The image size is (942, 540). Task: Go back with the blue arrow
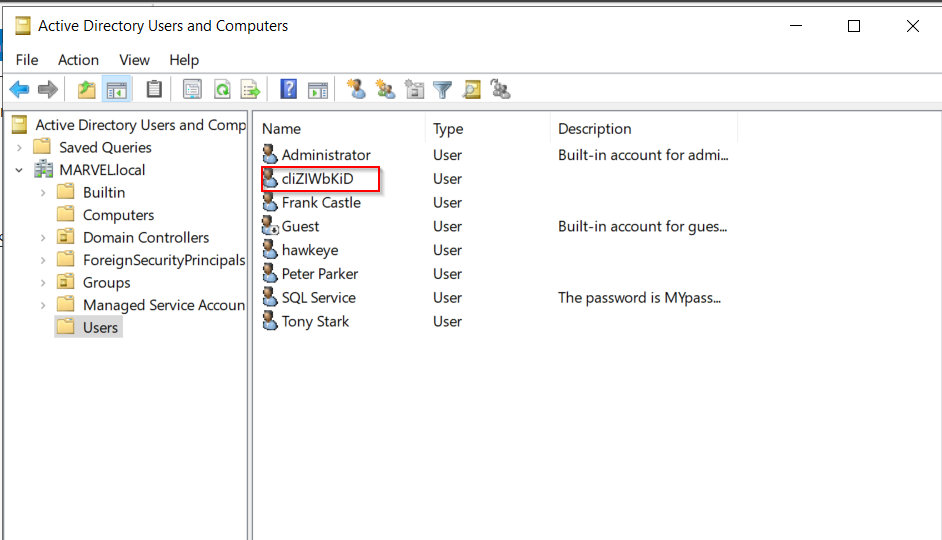click(19, 90)
